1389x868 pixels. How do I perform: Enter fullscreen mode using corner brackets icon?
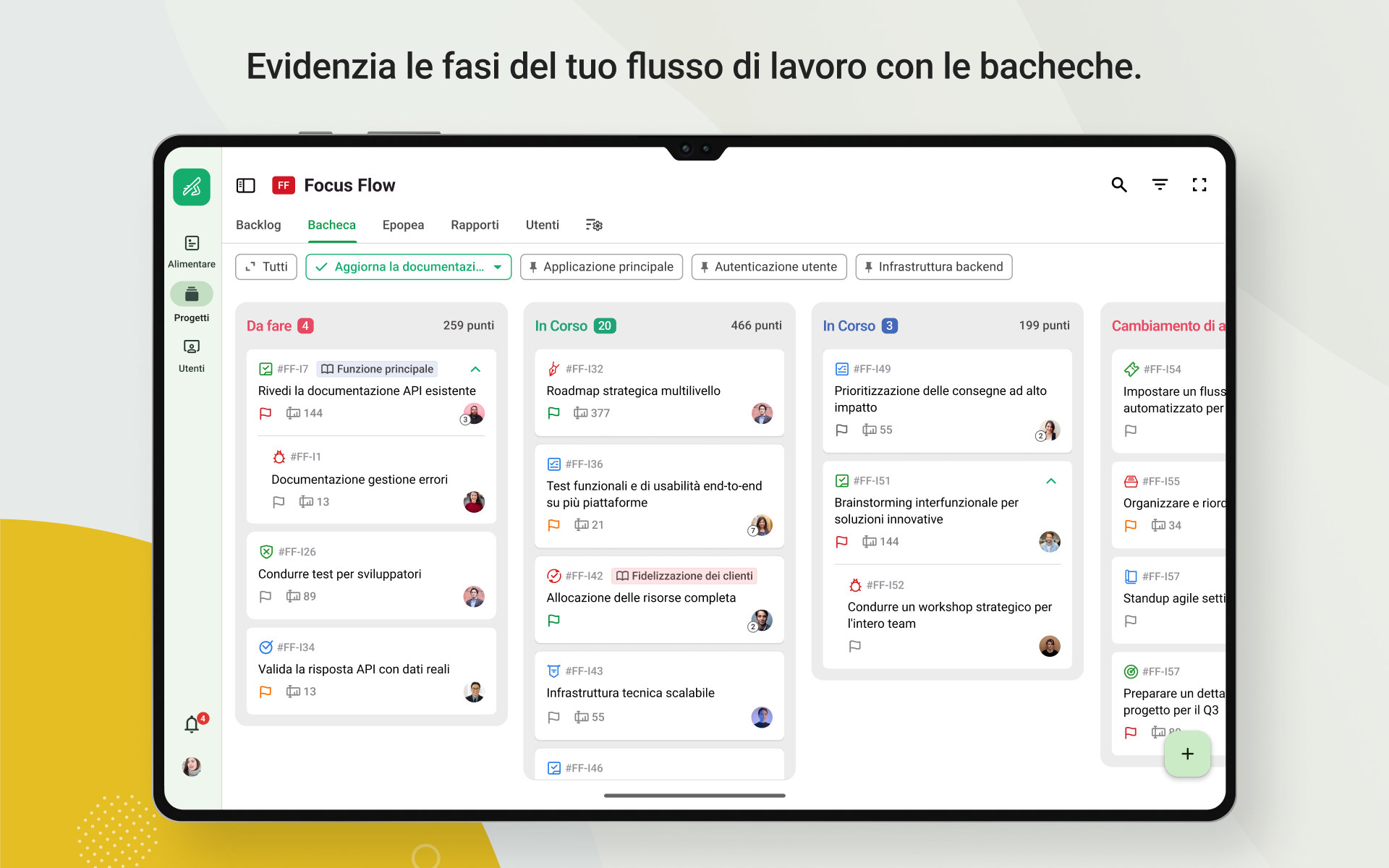pyautogui.click(x=1199, y=185)
